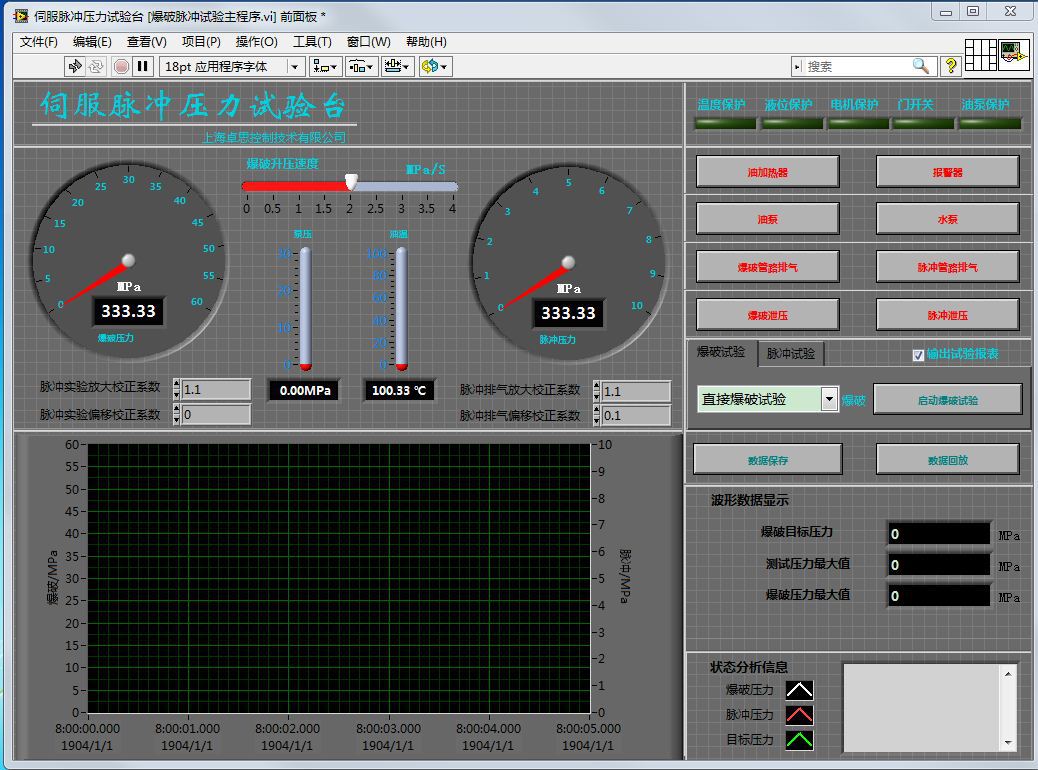Open the 操作(O) menu
This screenshot has width=1038, height=770.
coord(256,42)
